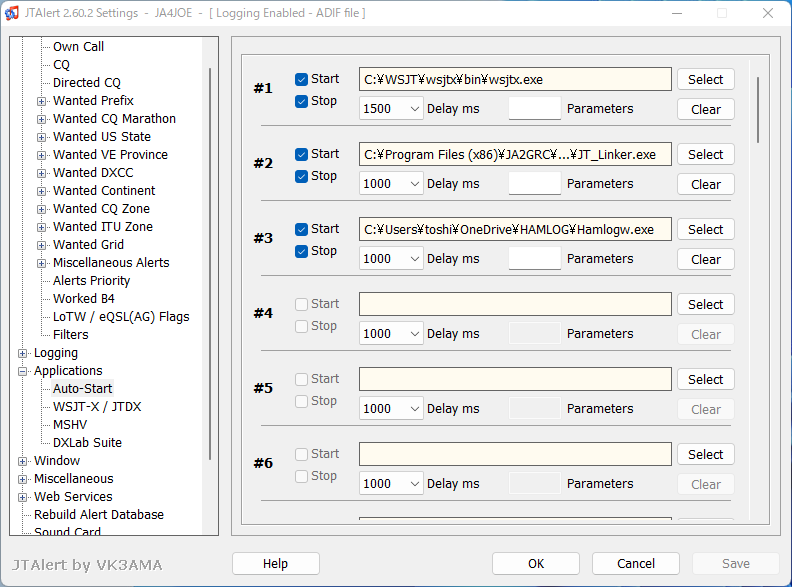Open the #2 delay ms dropdown
The height and width of the screenshot is (587, 792).
click(x=391, y=183)
